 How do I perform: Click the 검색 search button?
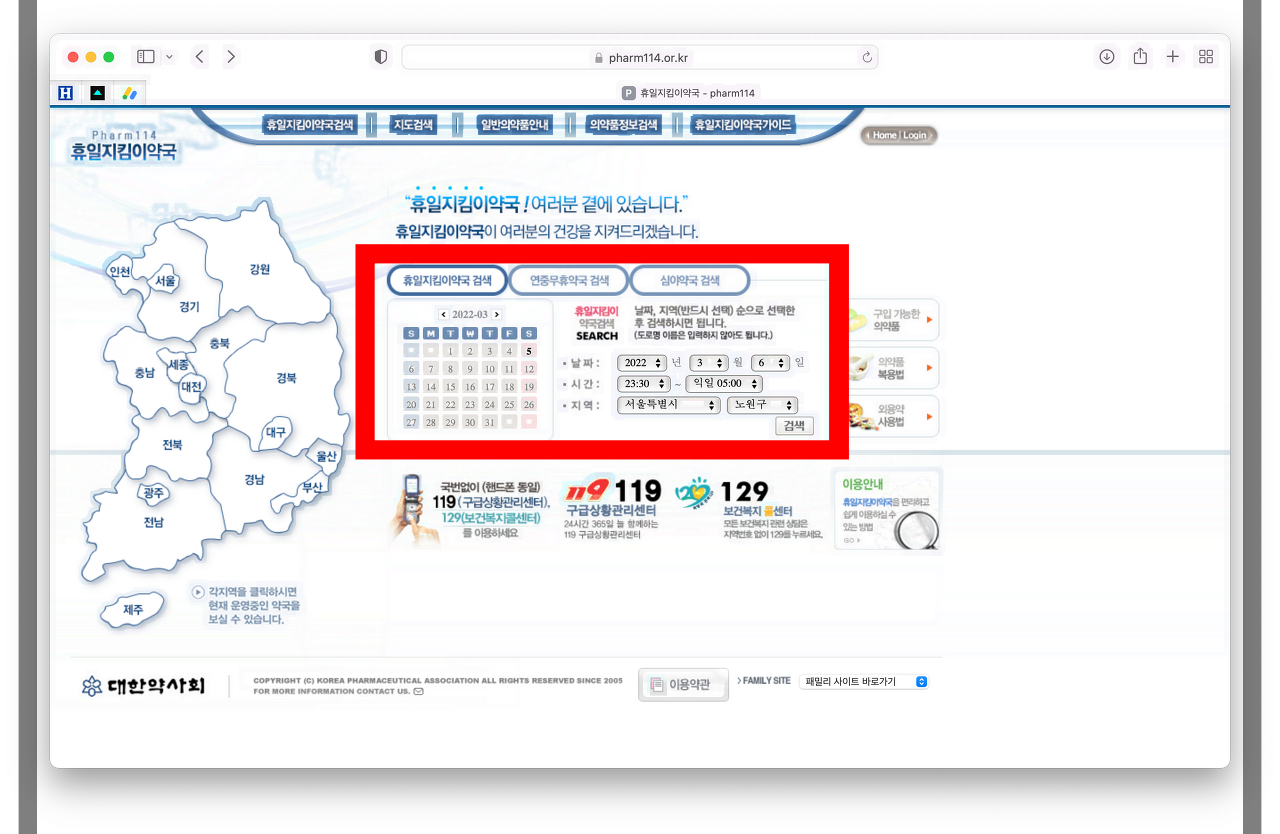[x=794, y=426]
